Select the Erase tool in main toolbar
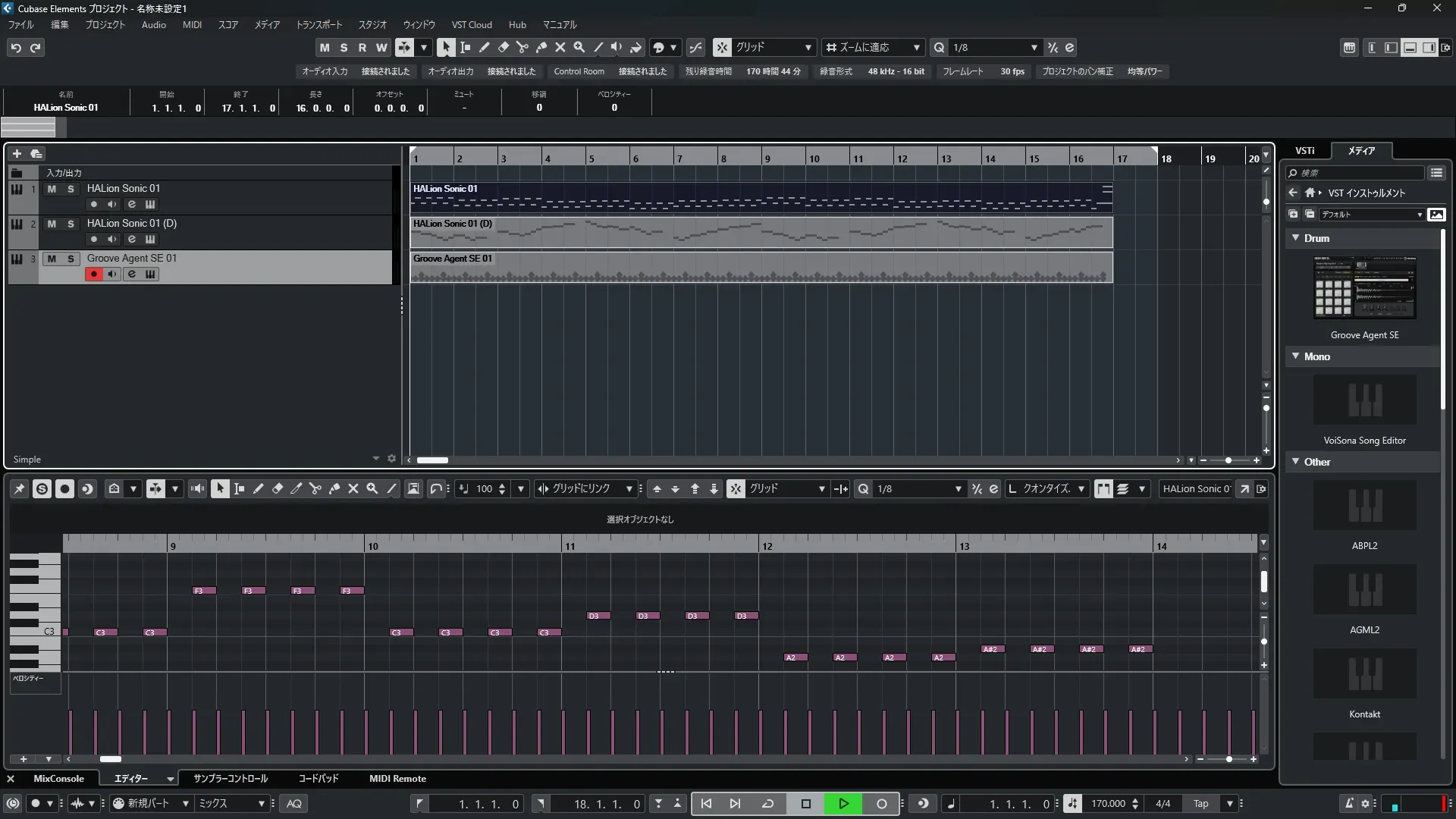Image resolution: width=1456 pixels, height=819 pixels. coord(503,47)
